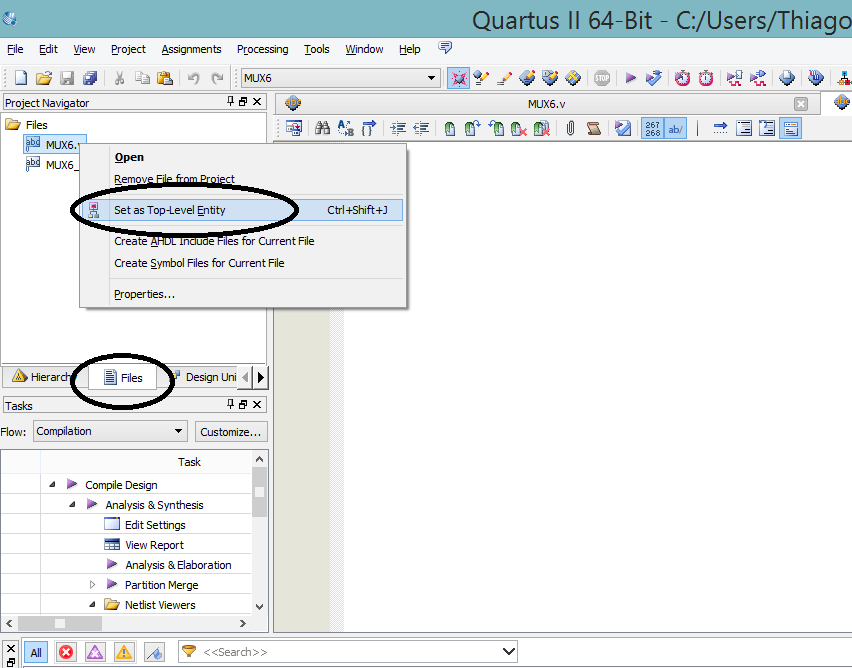Click the Replace A-to-B icon
852x668 pixels.
[x=346, y=128]
